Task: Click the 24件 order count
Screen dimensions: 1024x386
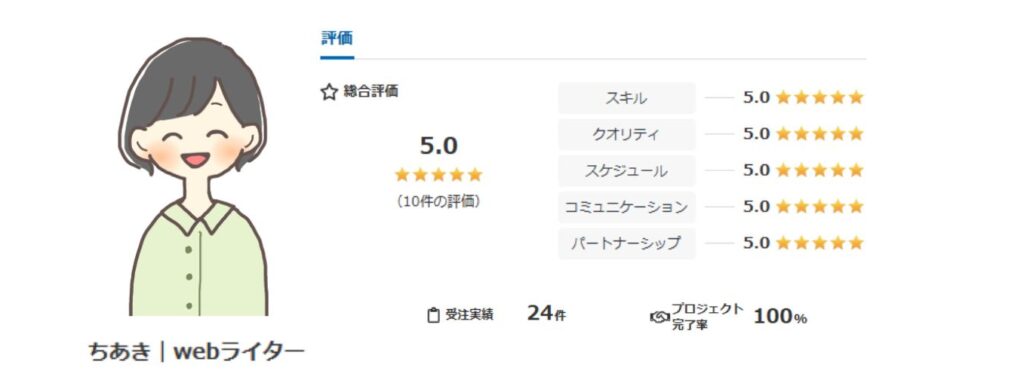Action: point(547,314)
